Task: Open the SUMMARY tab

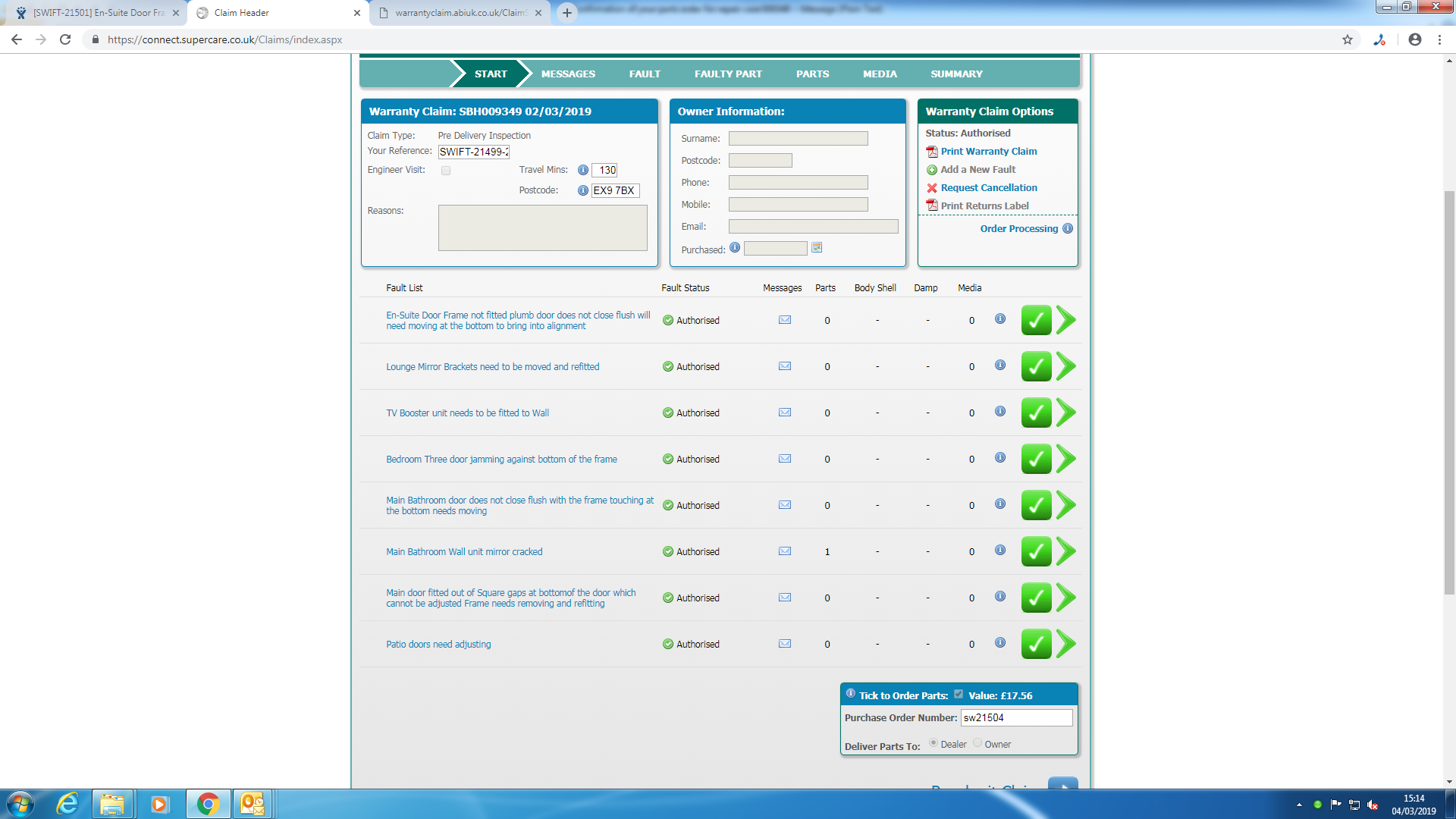Action: [x=956, y=74]
